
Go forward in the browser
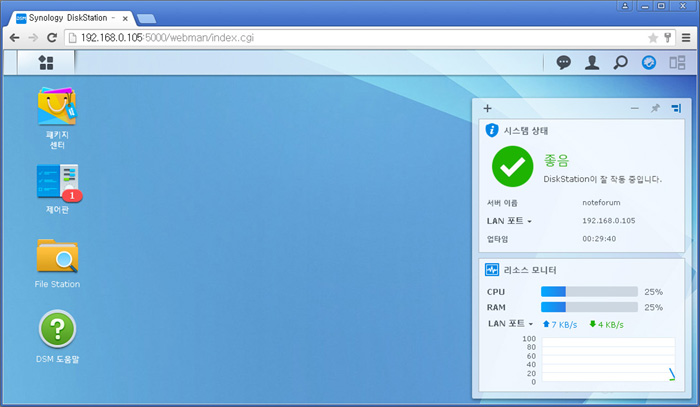[x=33, y=38]
